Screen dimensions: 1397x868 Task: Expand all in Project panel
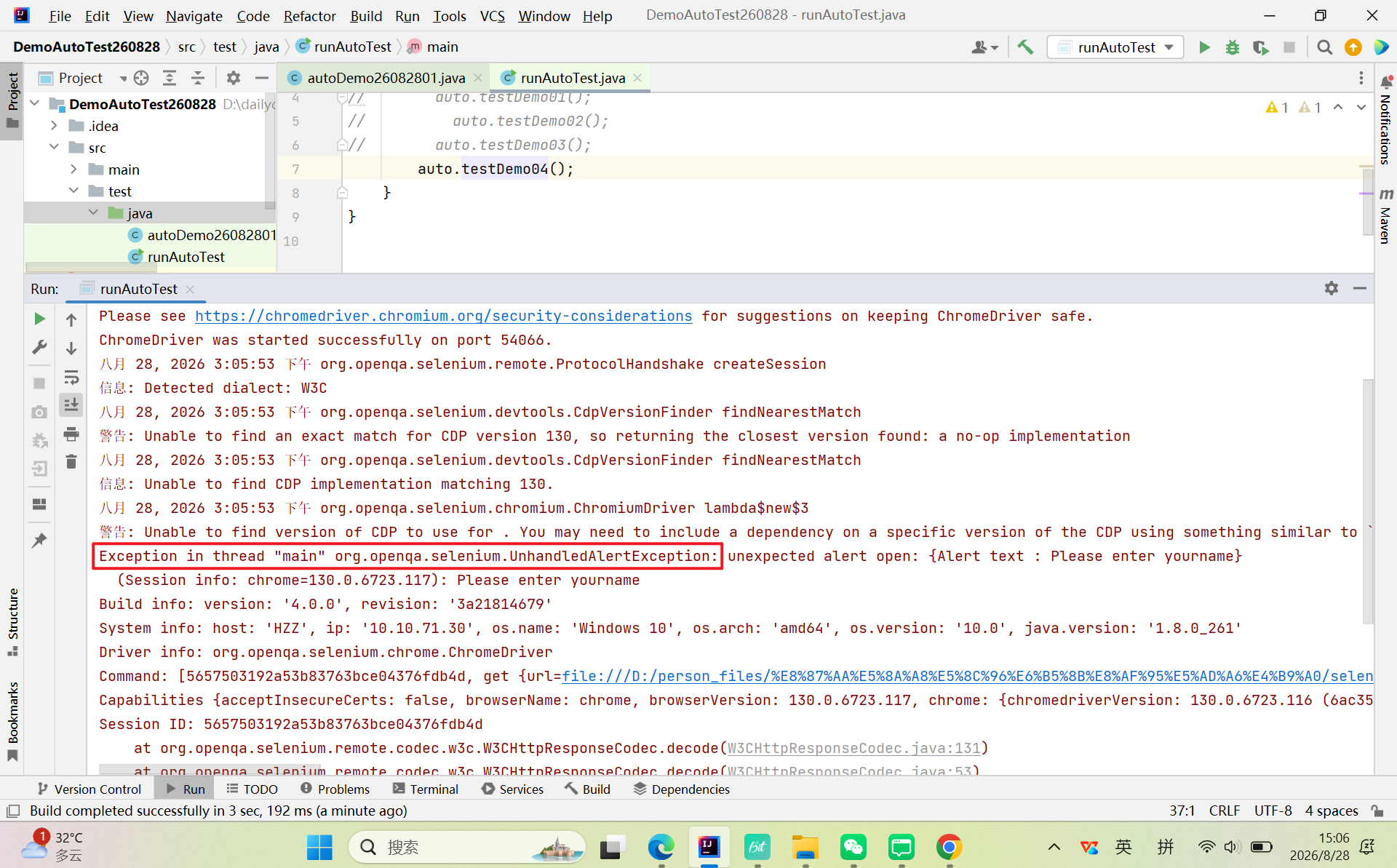pyautogui.click(x=170, y=78)
